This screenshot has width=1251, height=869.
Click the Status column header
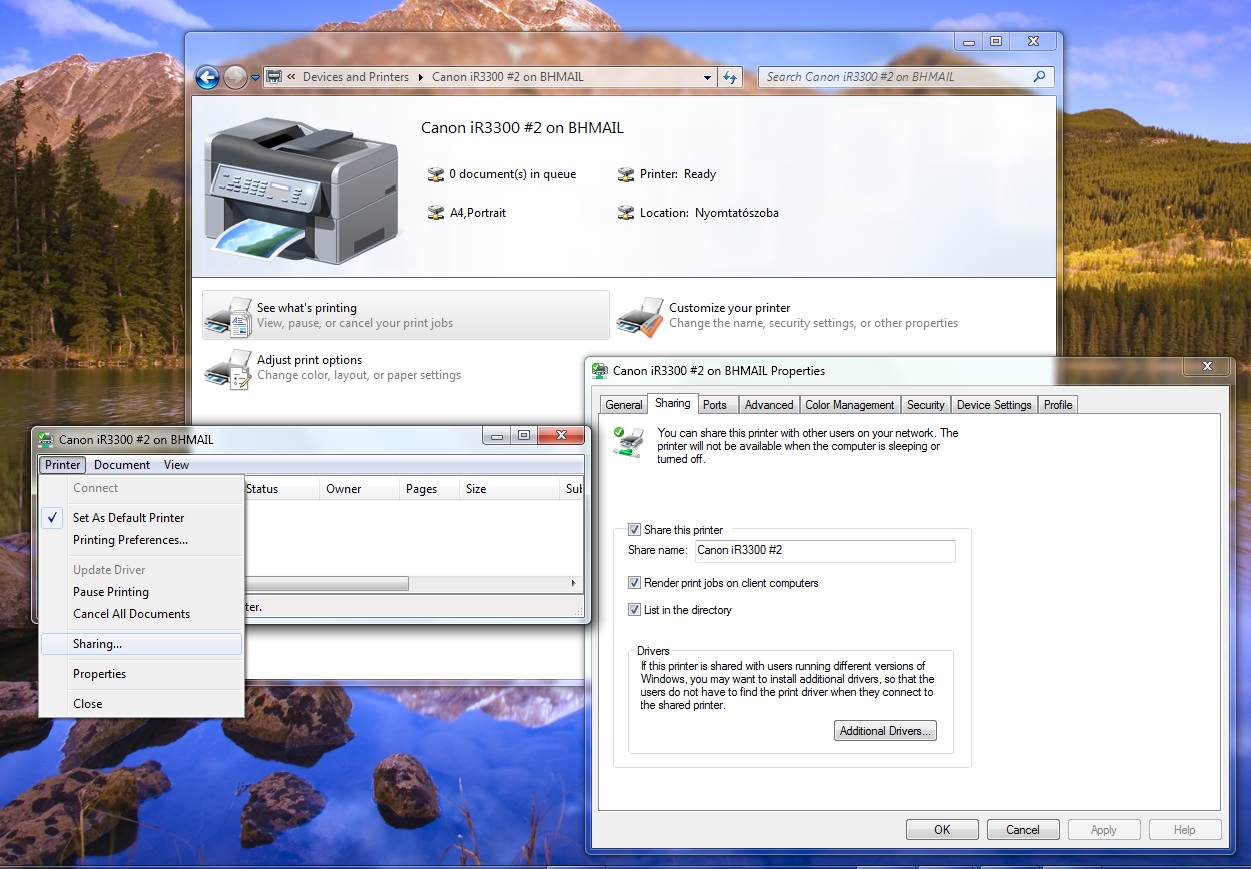pyautogui.click(x=281, y=489)
